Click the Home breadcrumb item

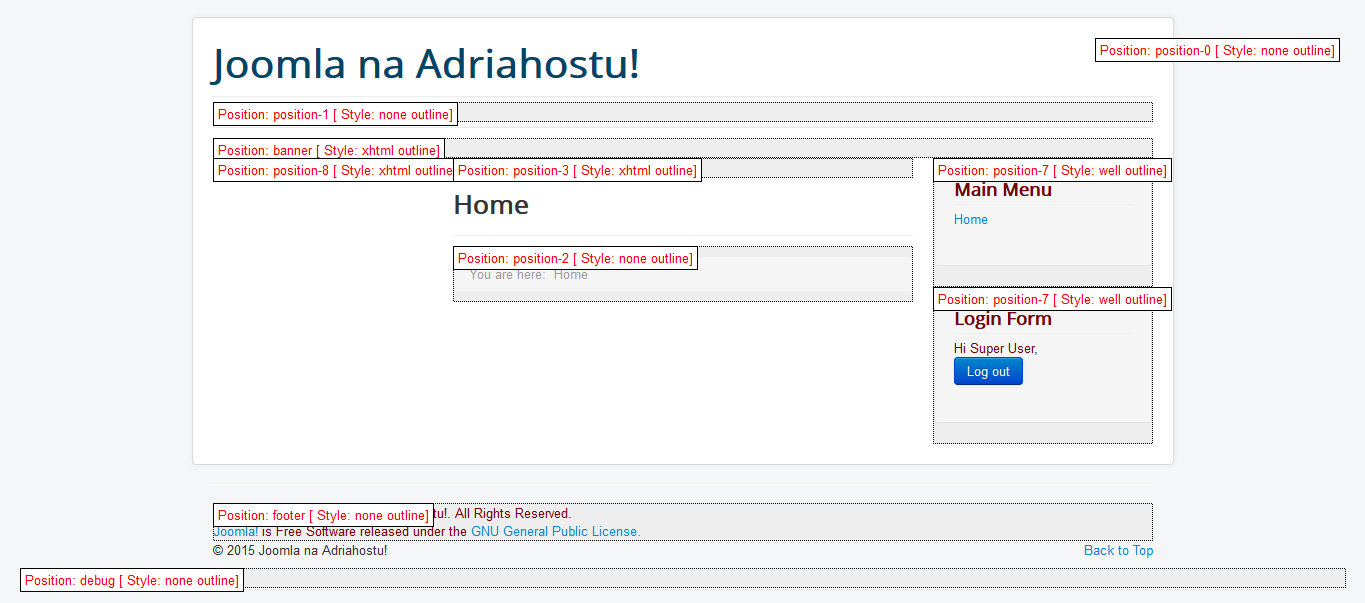(x=571, y=275)
